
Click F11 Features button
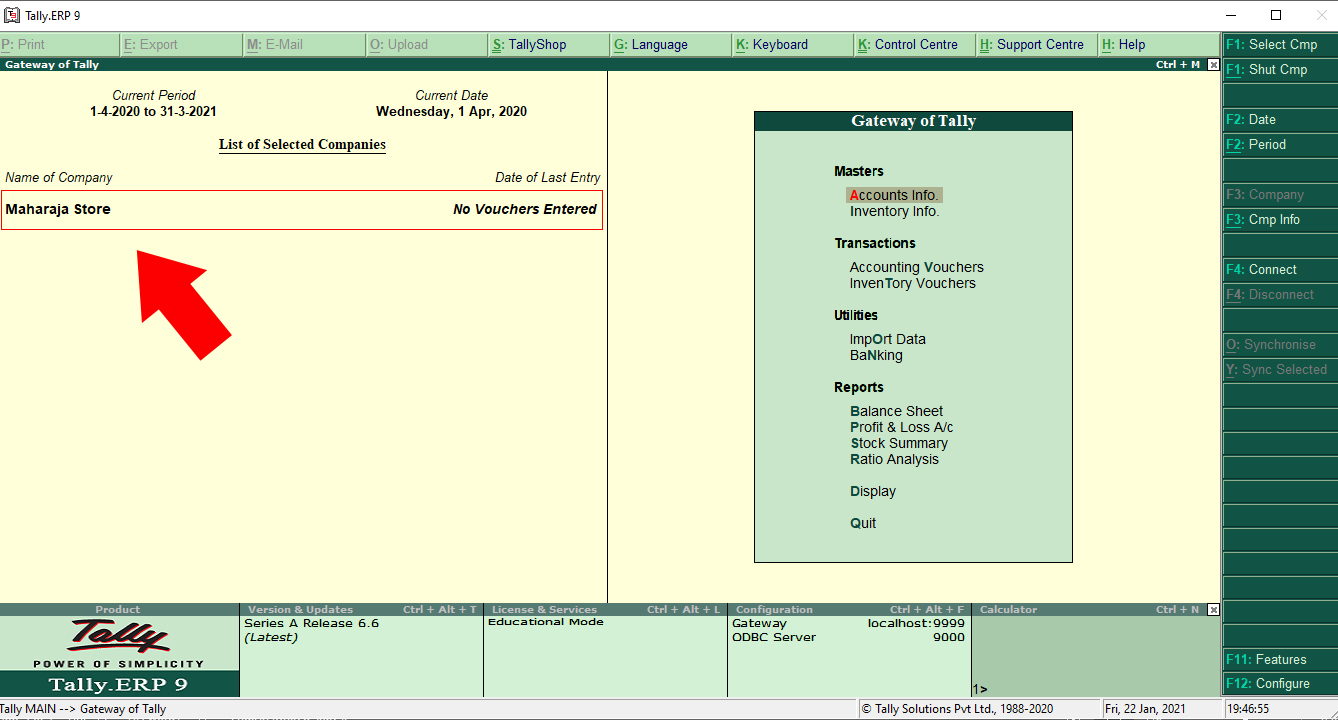click(1279, 659)
